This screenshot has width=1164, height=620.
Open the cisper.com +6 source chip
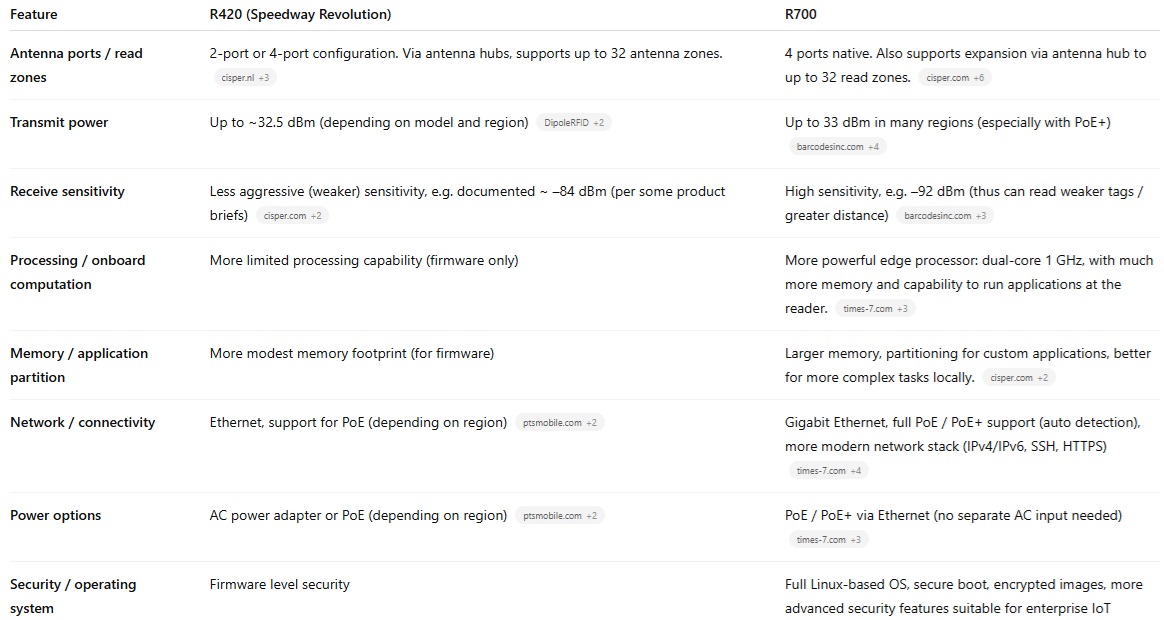coord(955,77)
